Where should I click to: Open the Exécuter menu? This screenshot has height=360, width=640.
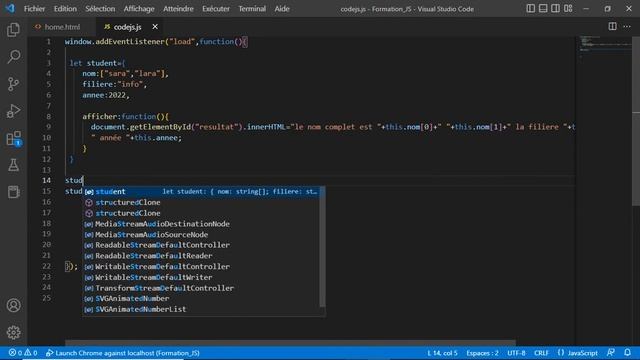[216, 9]
